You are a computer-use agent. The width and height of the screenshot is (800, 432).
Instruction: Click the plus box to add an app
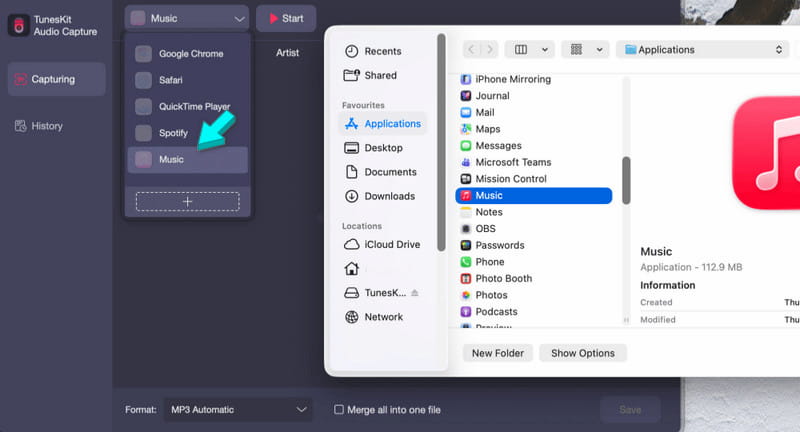(187, 201)
